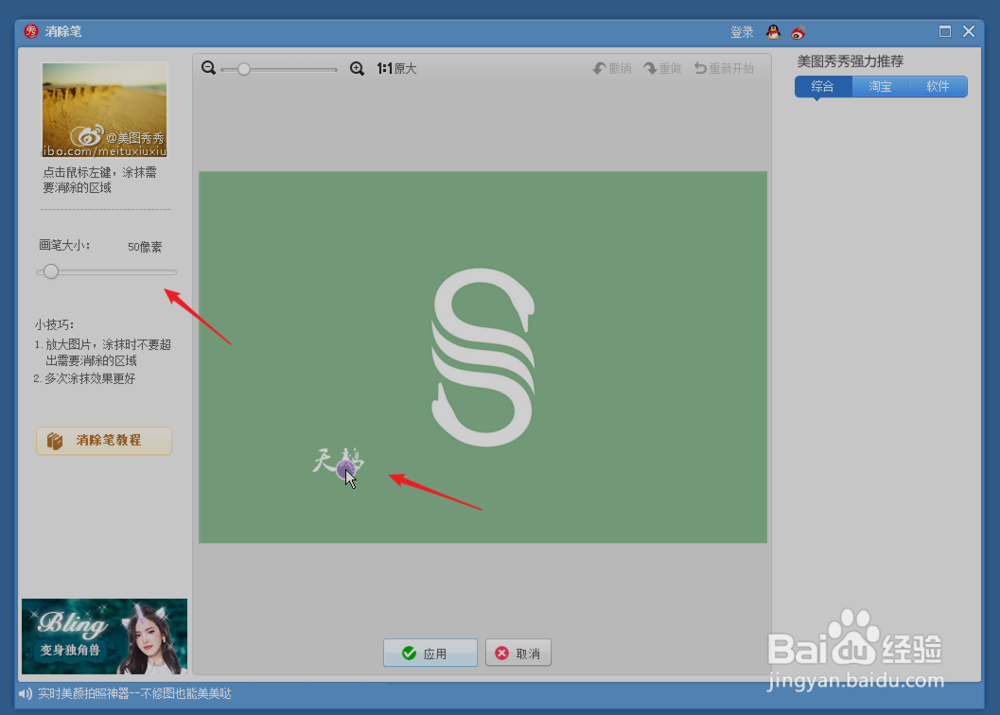
Task: Click the zoom in magnifier icon
Action: pos(357,68)
